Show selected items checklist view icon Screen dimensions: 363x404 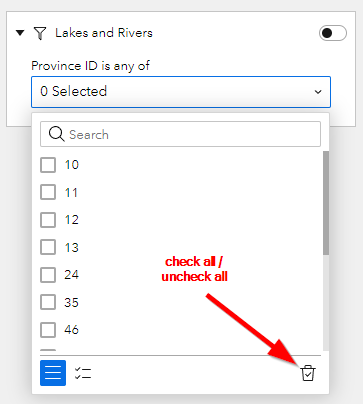83,373
